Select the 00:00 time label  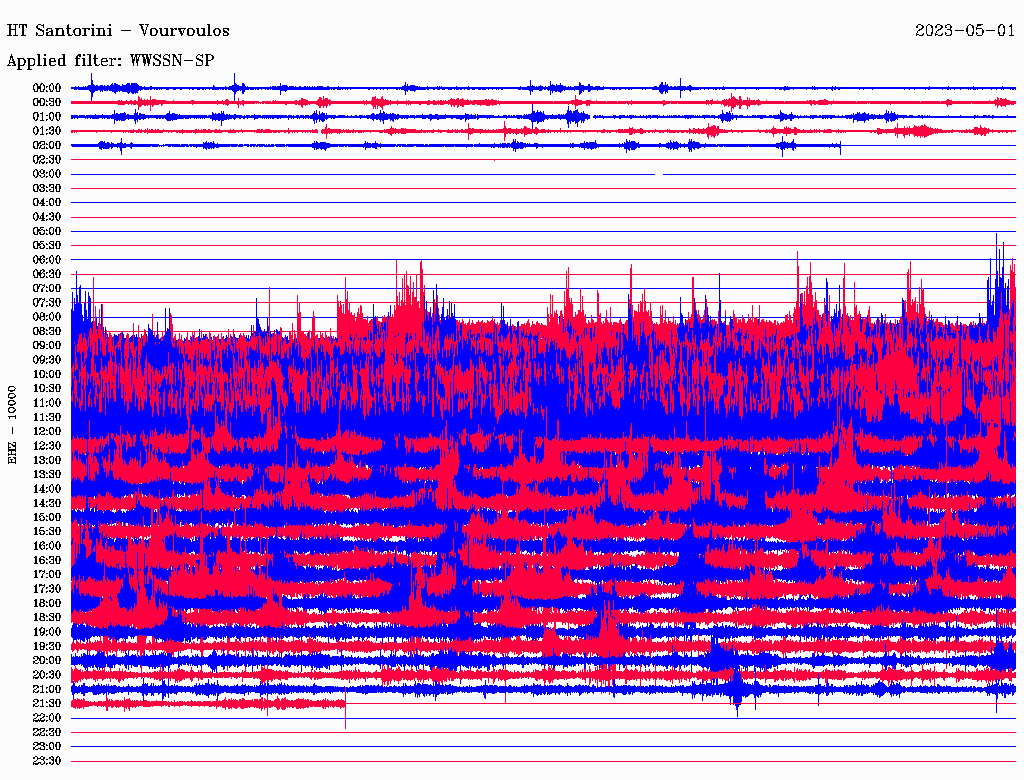pyautogui.click(x=48, y=88)
